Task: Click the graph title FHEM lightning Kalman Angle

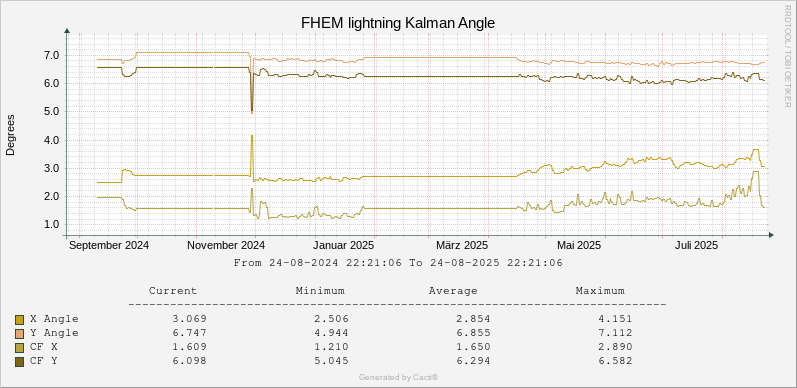Action: coord(398,23)
